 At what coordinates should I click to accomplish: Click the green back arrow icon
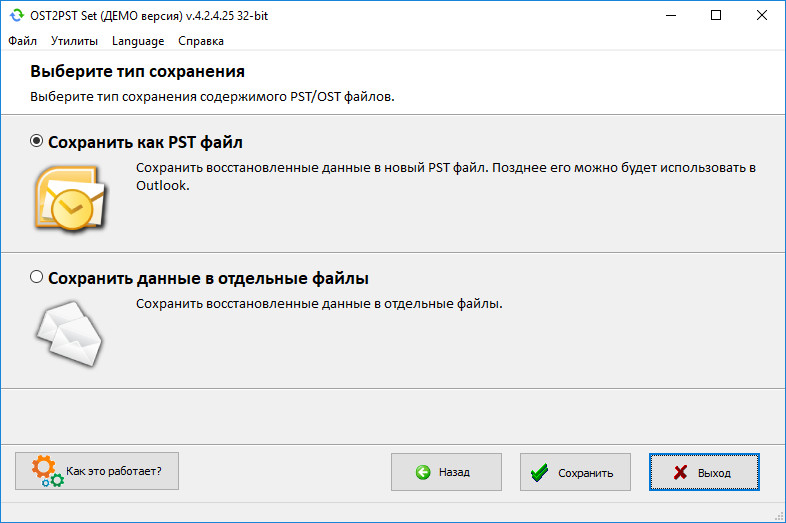click(x=423, y=472)
